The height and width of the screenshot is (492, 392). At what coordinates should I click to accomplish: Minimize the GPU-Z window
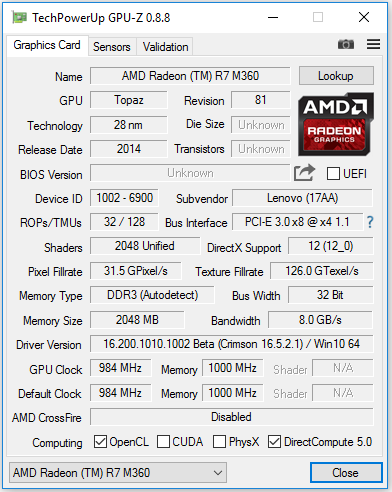[273, 17]
